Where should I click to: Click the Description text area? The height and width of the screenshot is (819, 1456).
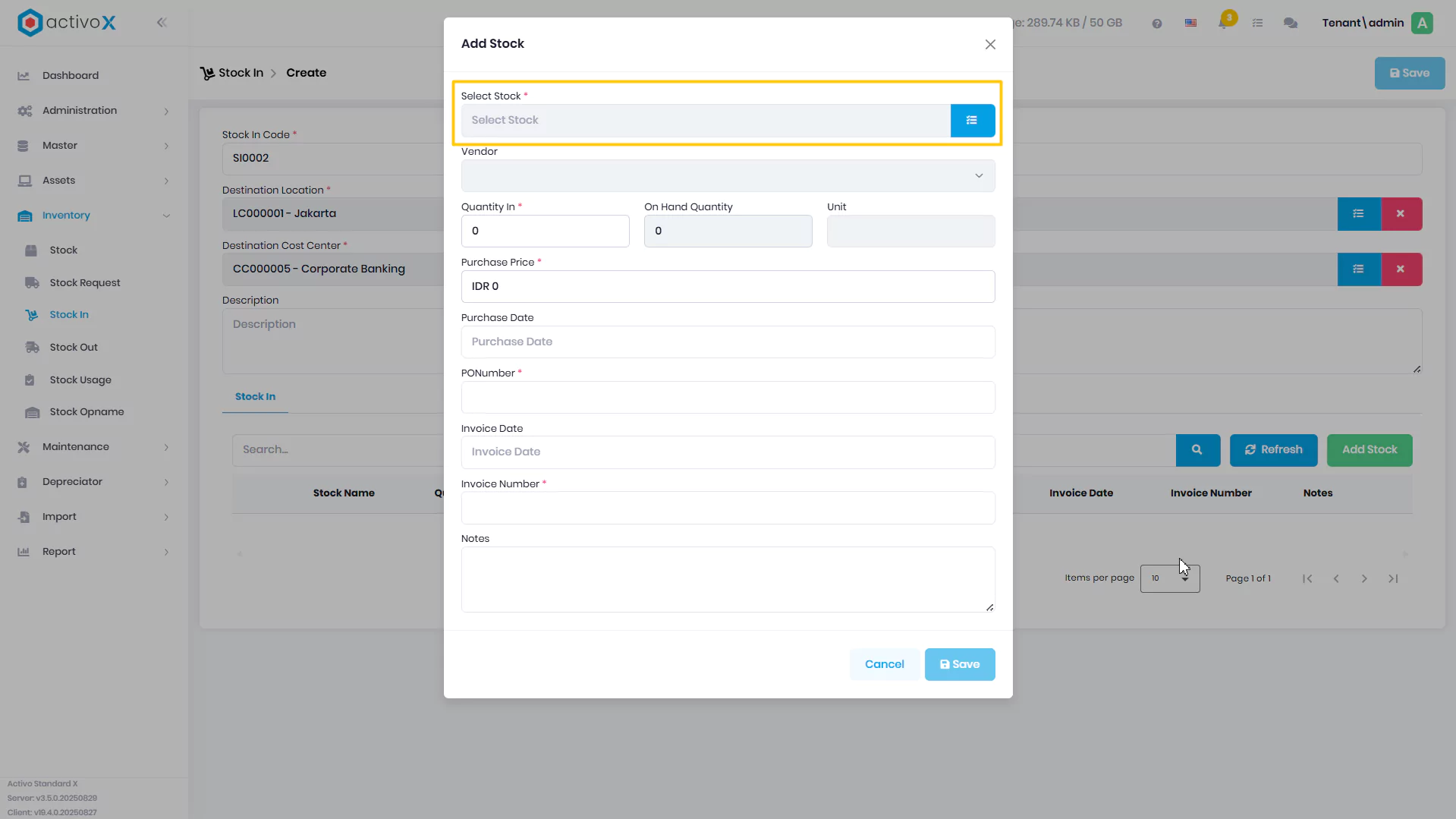[x=332, y=342]
